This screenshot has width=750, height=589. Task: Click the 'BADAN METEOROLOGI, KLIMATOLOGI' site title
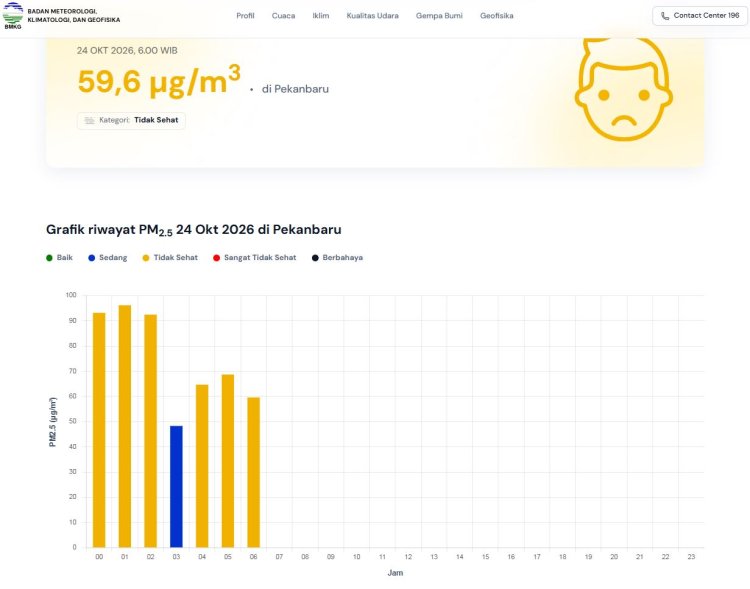tap(74, 16)
